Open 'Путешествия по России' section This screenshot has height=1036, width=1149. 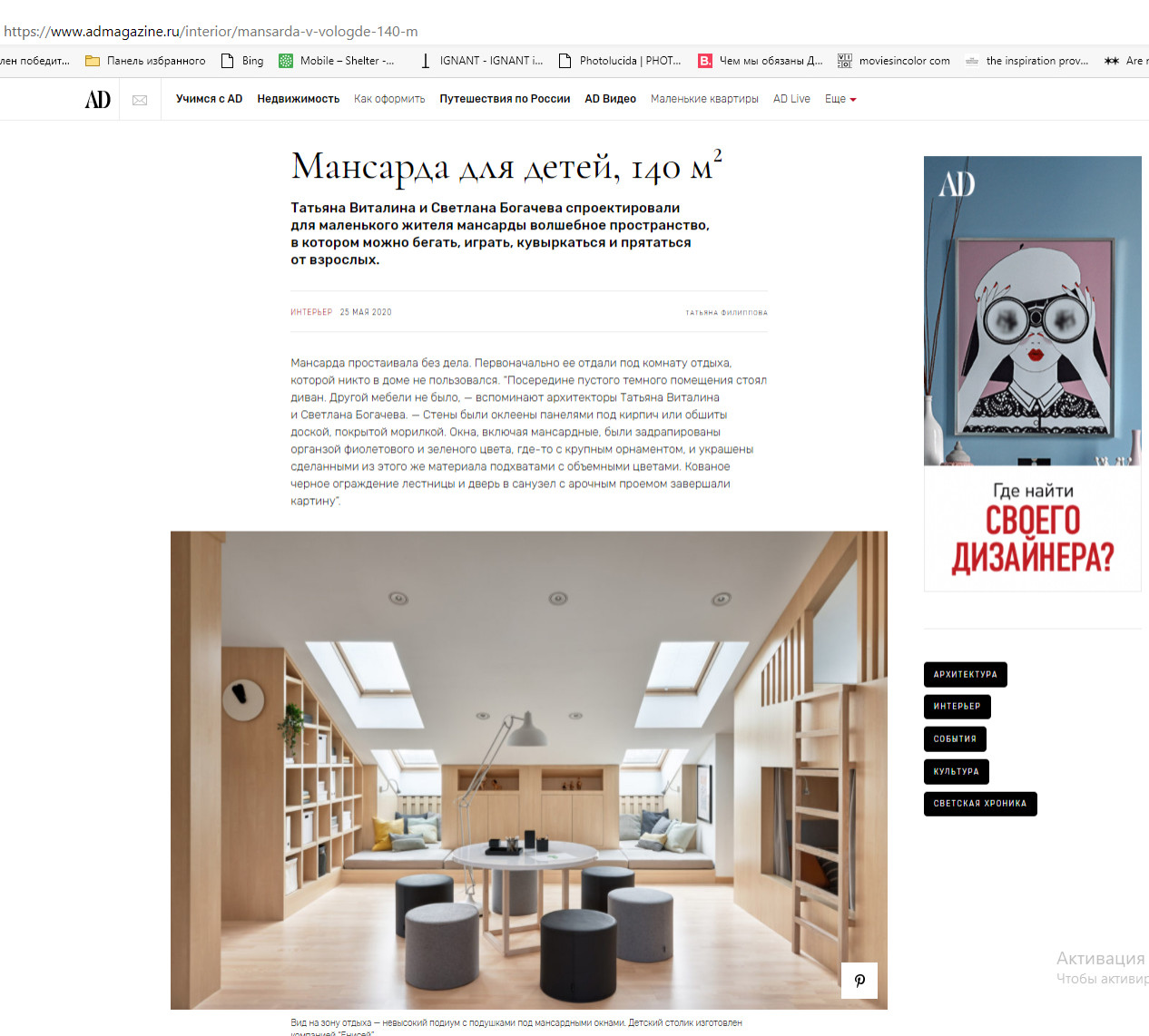click(505, 99)
